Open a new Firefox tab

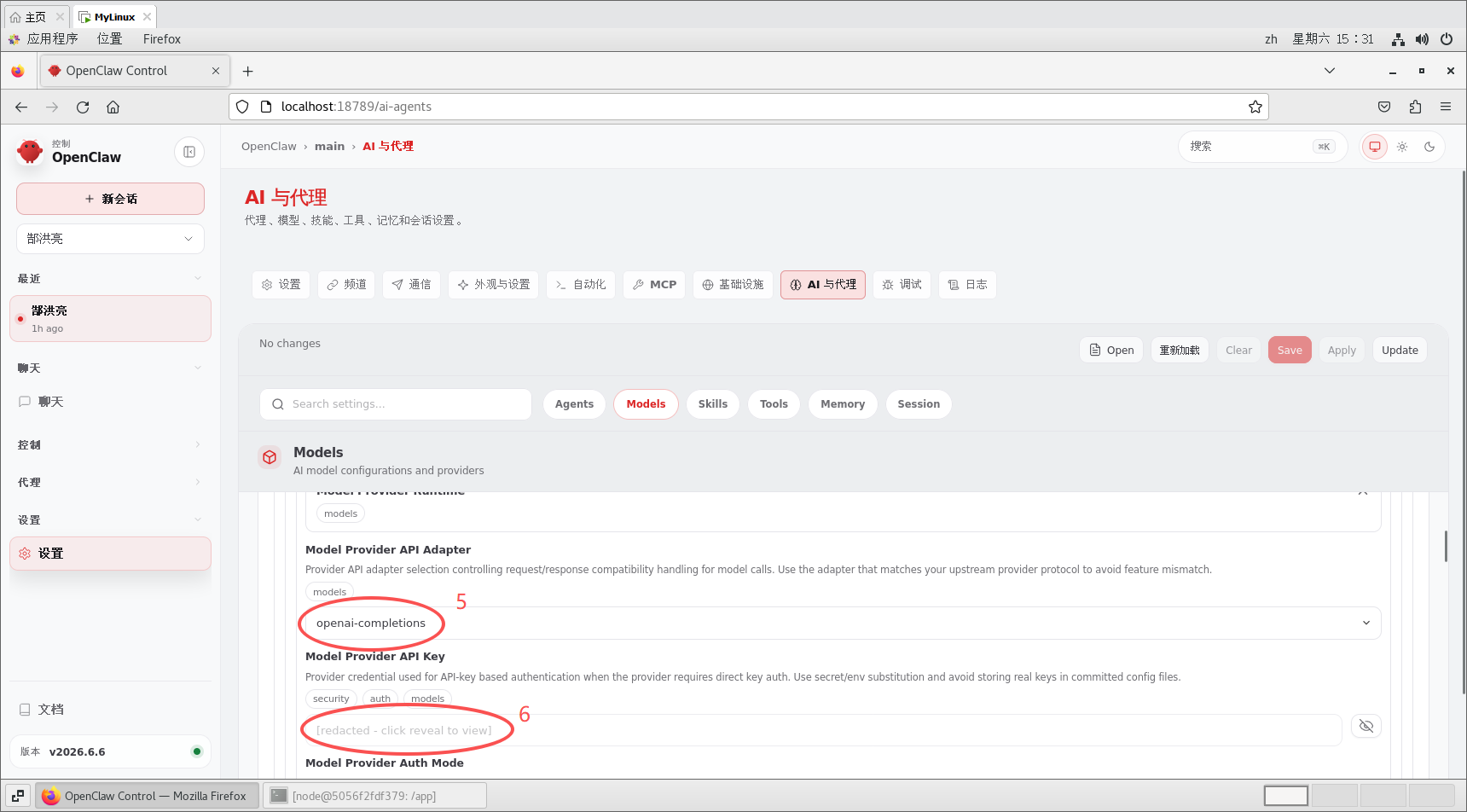[248, 71]
